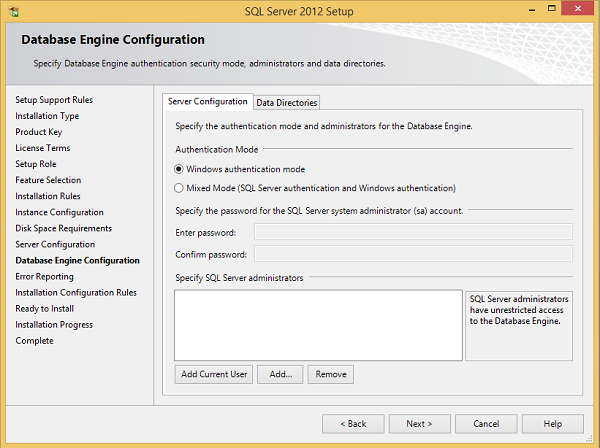This screenshot has height=448, width=600.
Task: Select Windows authentication mode
Action: point(179,169)
